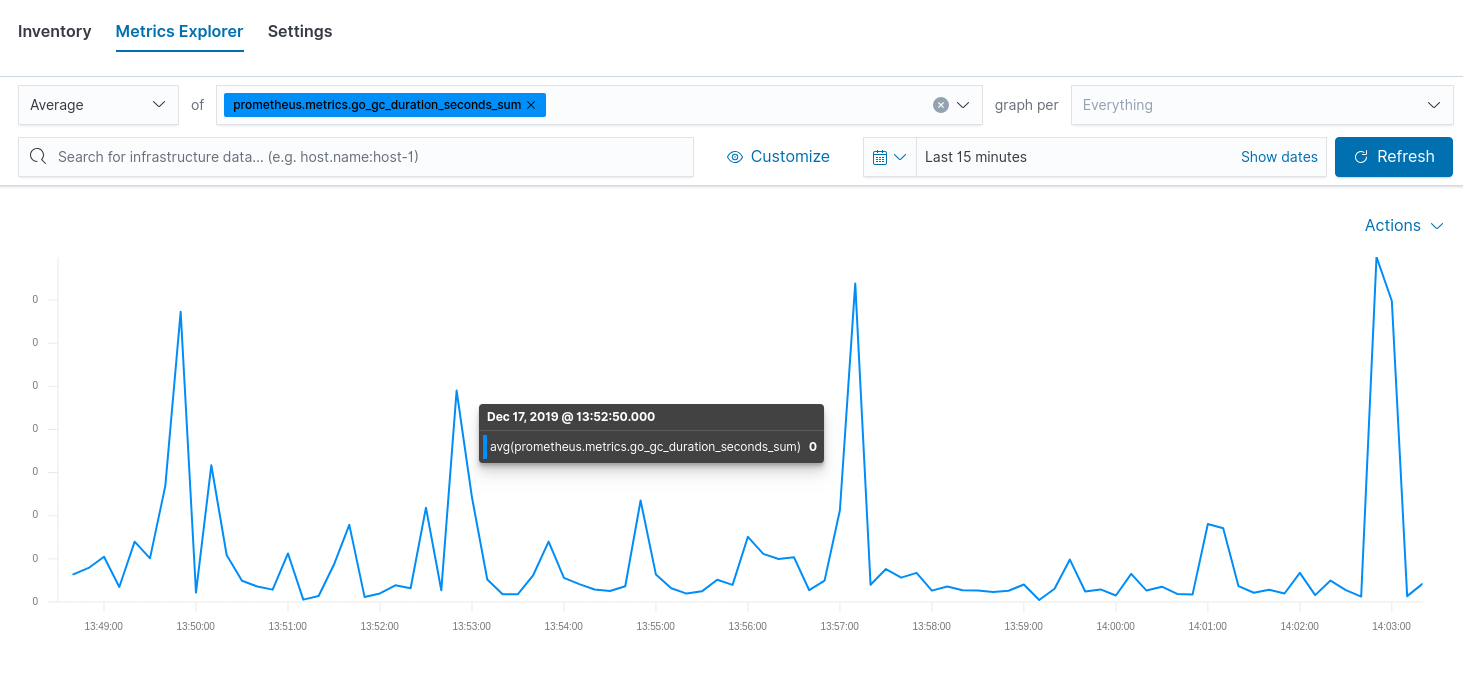The height and width of the screenshot is (684, 1463).
Task: Click the 'of' label between dropdowns
Action: click(x=198, y=105)
